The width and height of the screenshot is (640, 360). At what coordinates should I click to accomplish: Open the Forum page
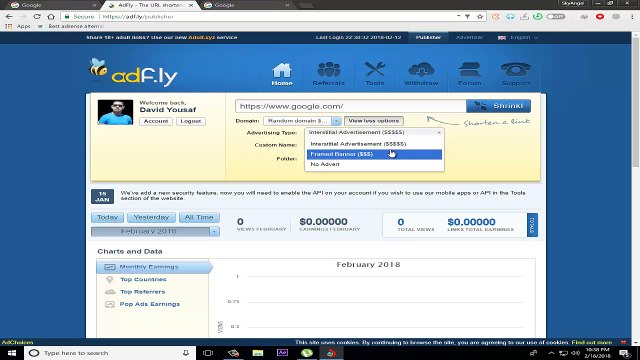tap(469, 74)
